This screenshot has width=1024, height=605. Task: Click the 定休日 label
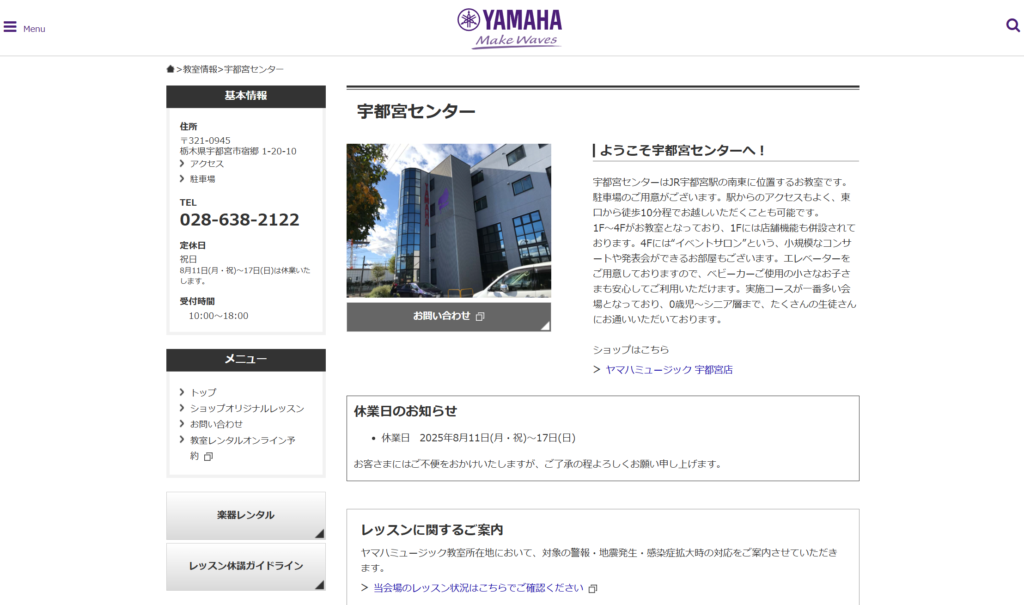pyautogui.click(x=193, y=246)
